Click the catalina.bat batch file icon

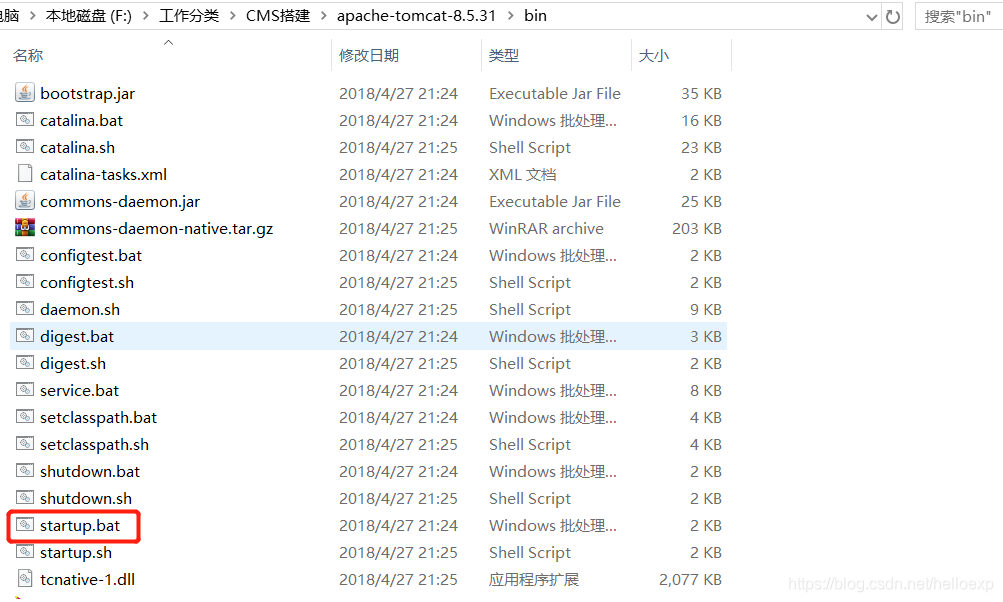click(25, 120)
